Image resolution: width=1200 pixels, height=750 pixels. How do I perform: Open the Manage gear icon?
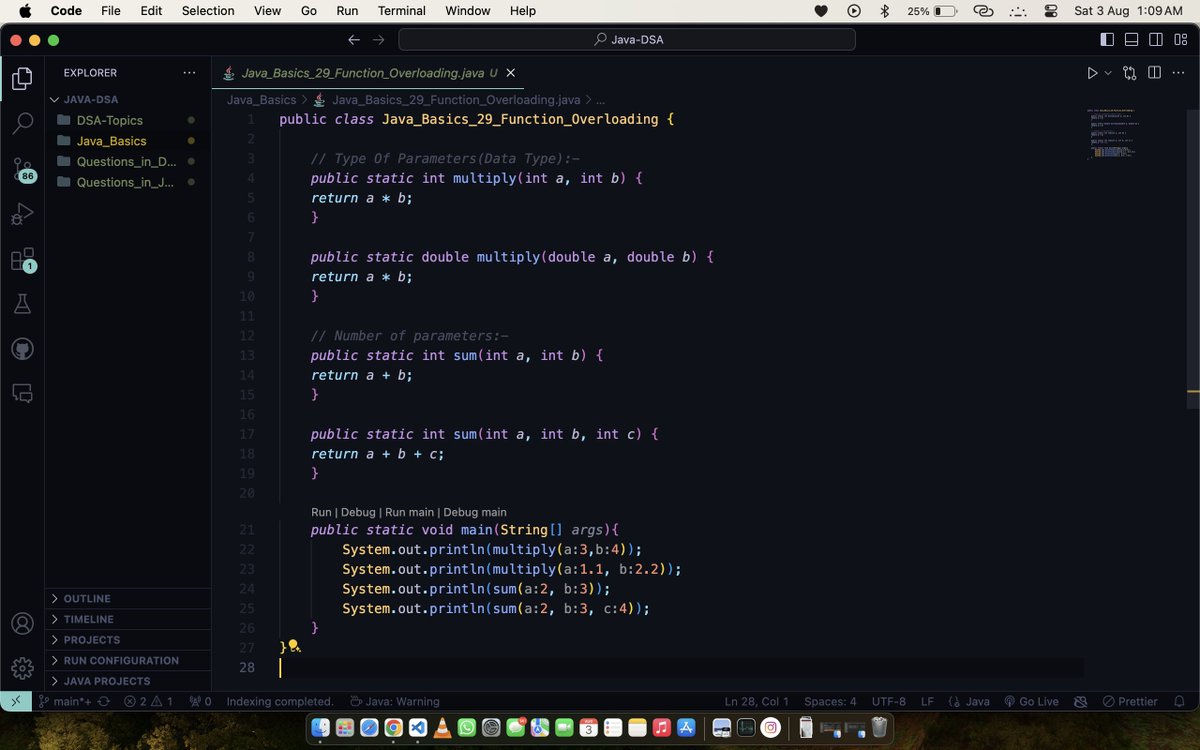click(x=22, y=668)
